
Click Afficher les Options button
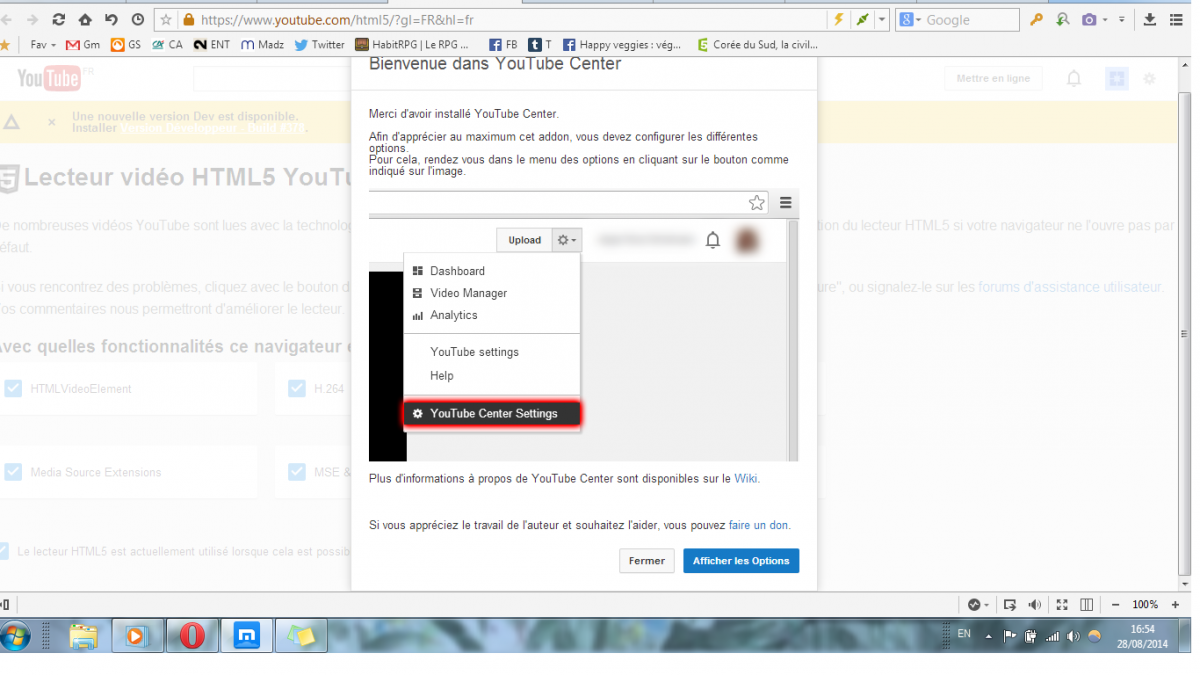click(x=741, y=561)
